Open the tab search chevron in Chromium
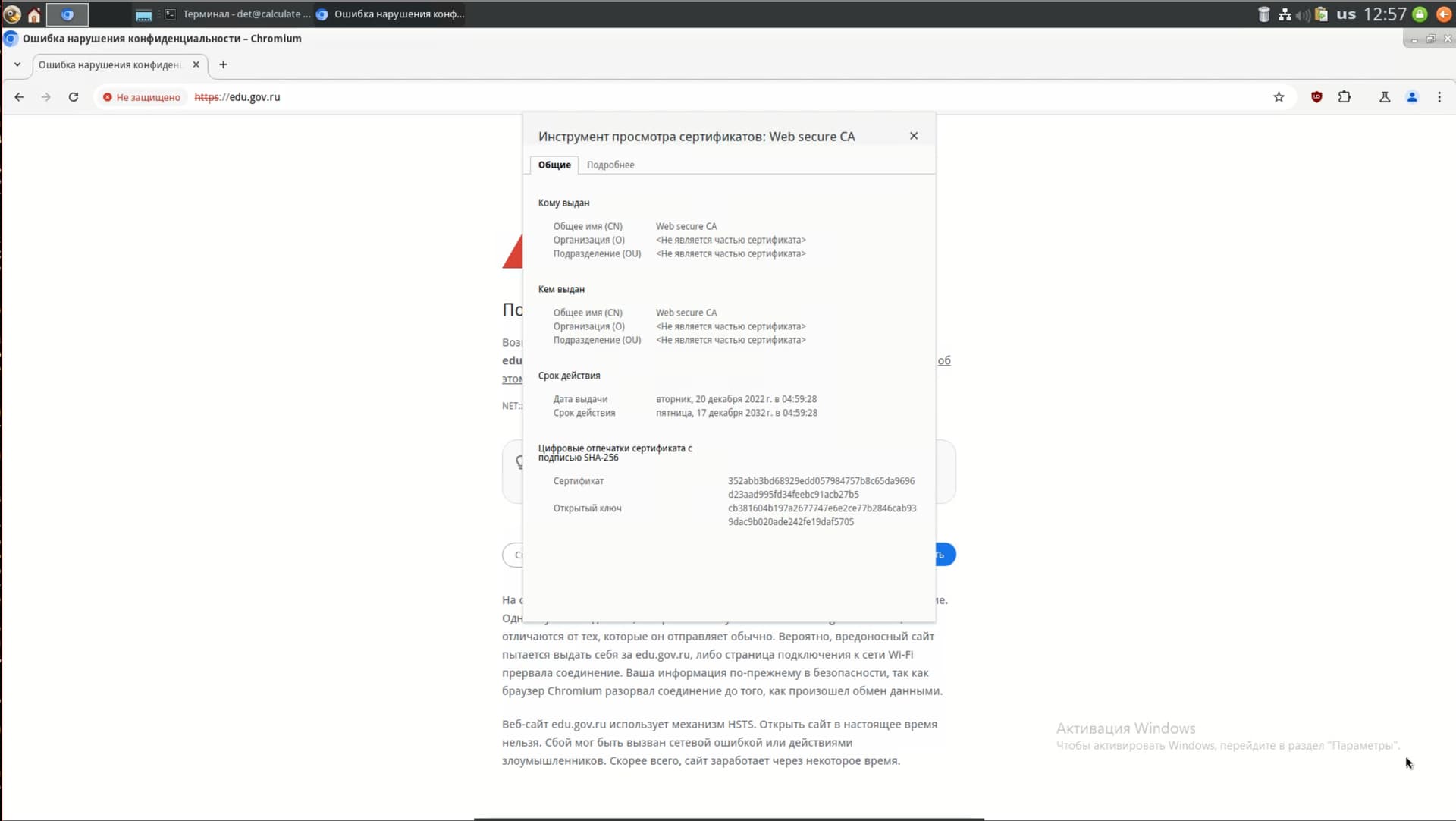This screenshot has height=821, width=1456. (x=17, y=64)
